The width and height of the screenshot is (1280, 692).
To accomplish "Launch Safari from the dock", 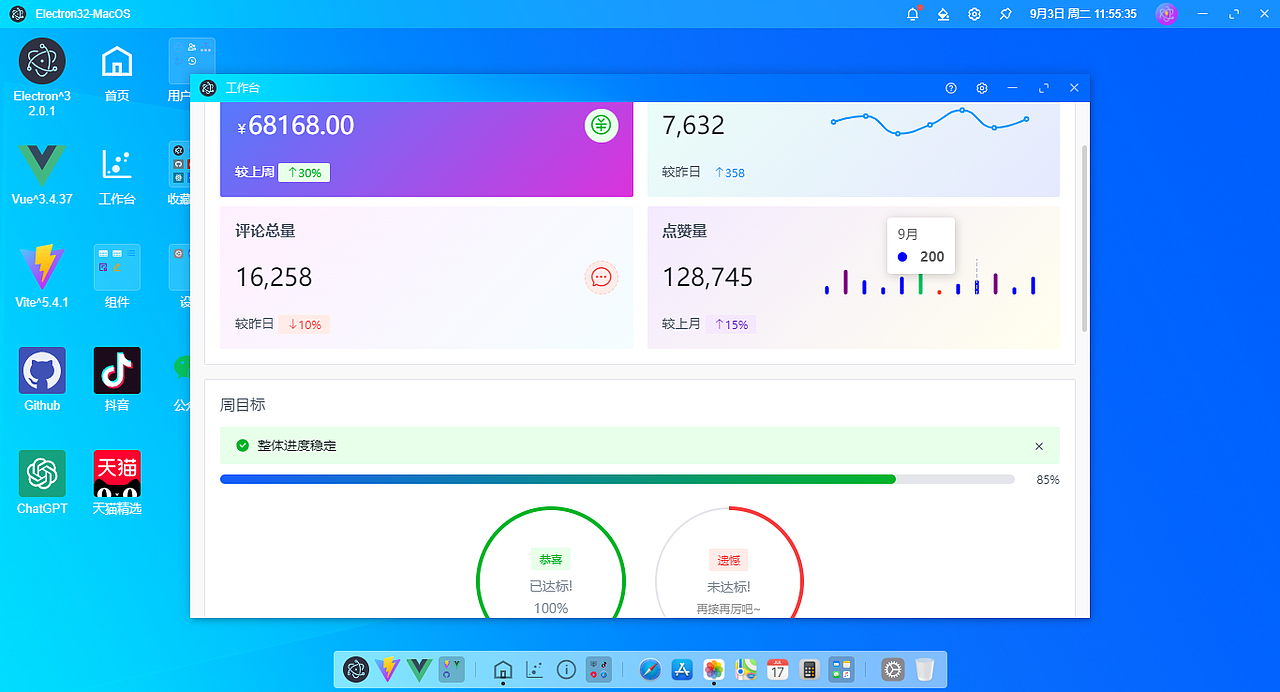I will (x=651, y=669).
